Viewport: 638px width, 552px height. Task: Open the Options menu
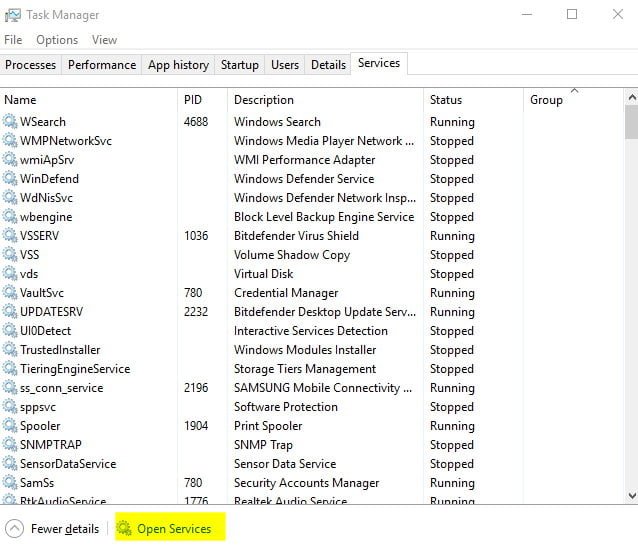tap(57, 40)
